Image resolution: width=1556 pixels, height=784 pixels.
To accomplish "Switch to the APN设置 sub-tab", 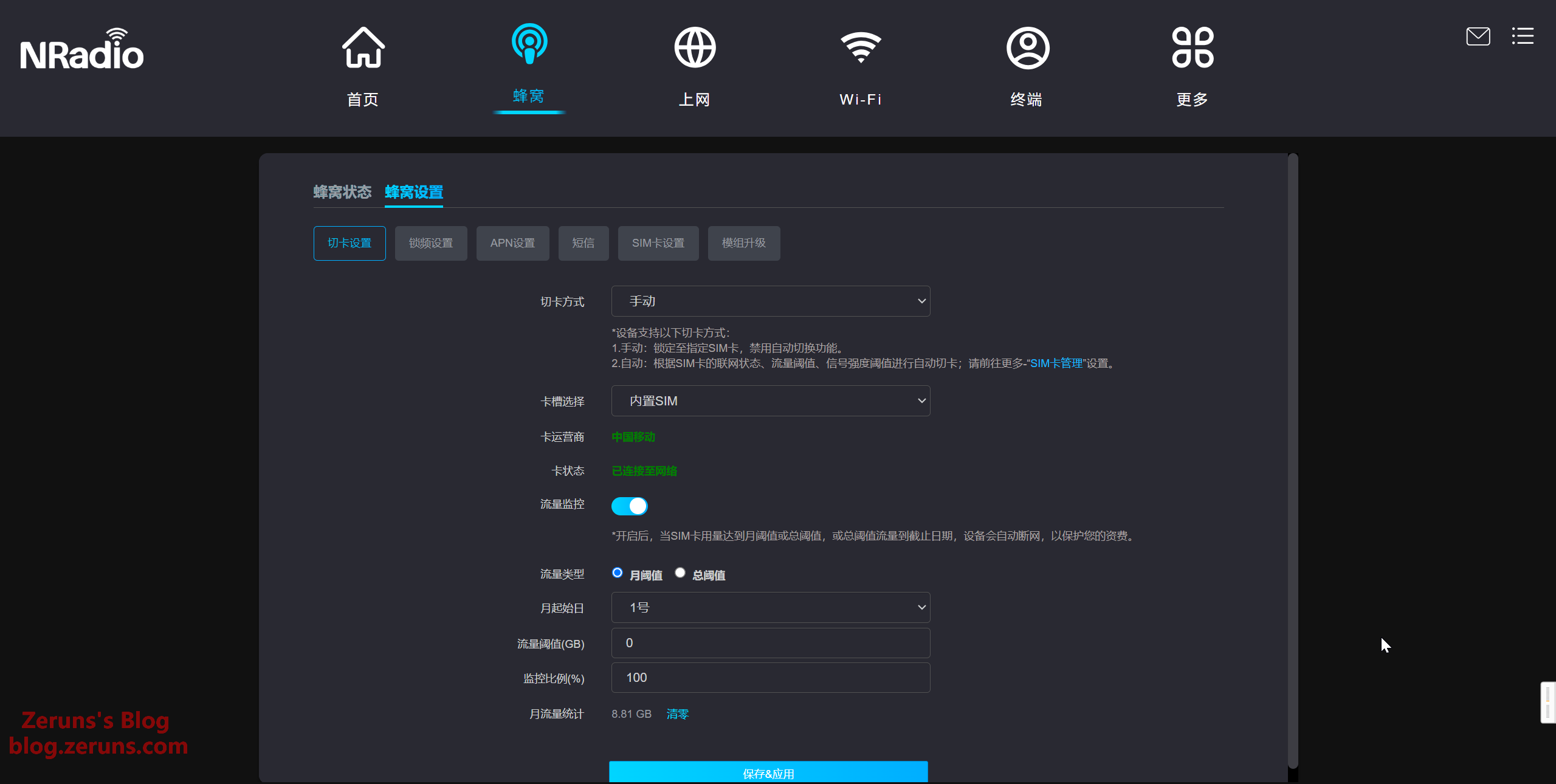I will click(512, 243).
